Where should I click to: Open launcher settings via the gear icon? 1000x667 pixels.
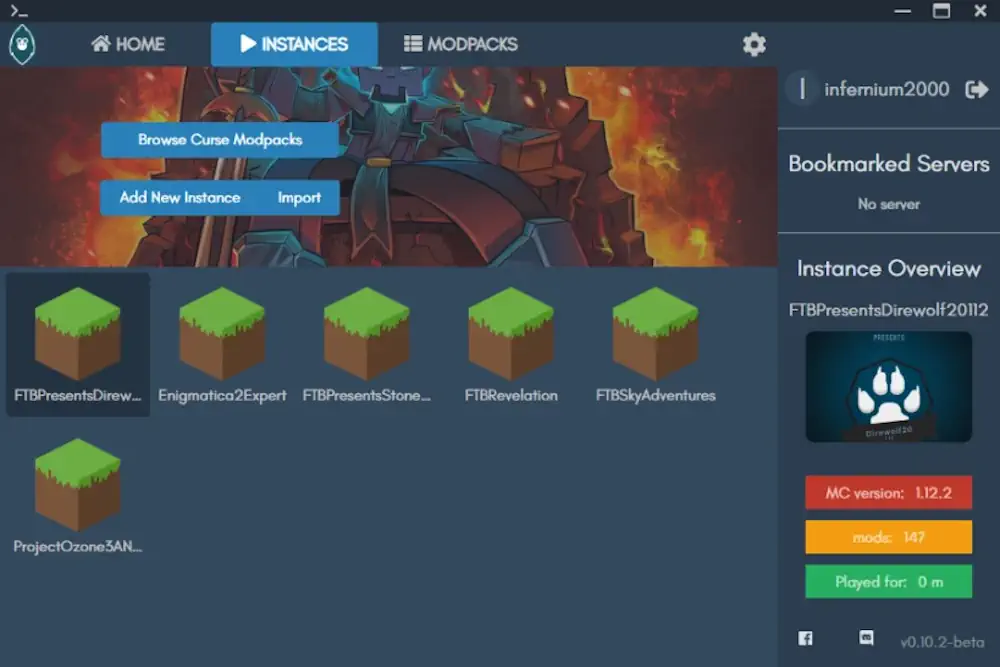[x=754, y=44]
